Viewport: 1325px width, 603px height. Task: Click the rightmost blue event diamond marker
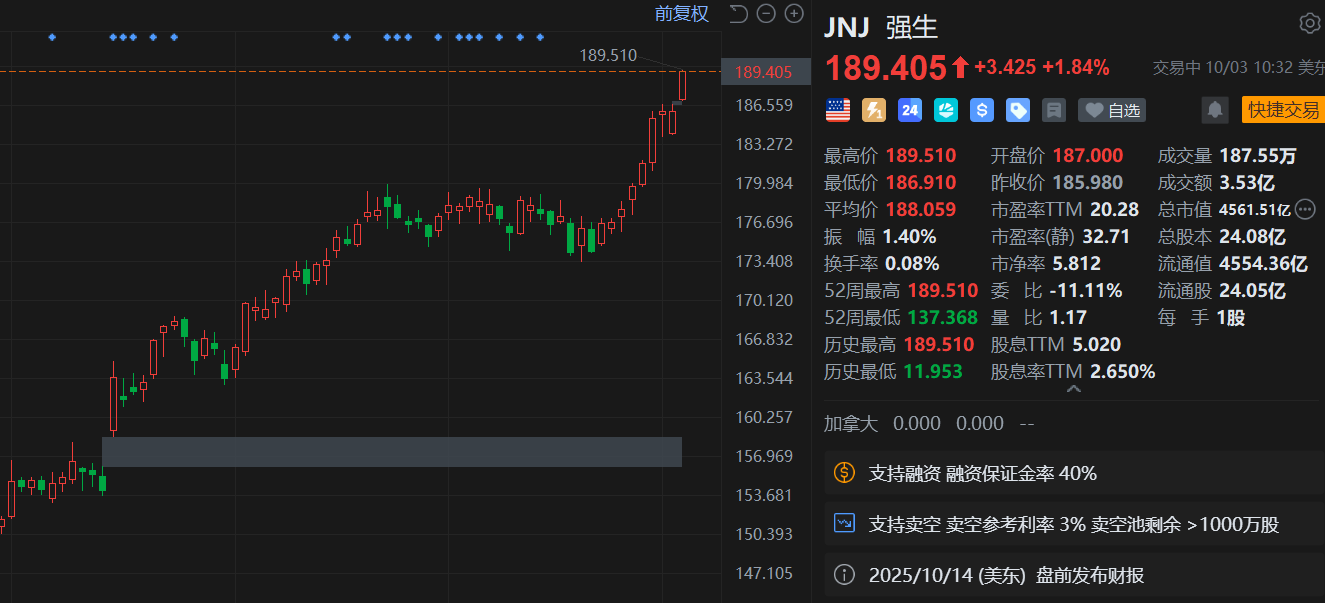pos(541,38)
